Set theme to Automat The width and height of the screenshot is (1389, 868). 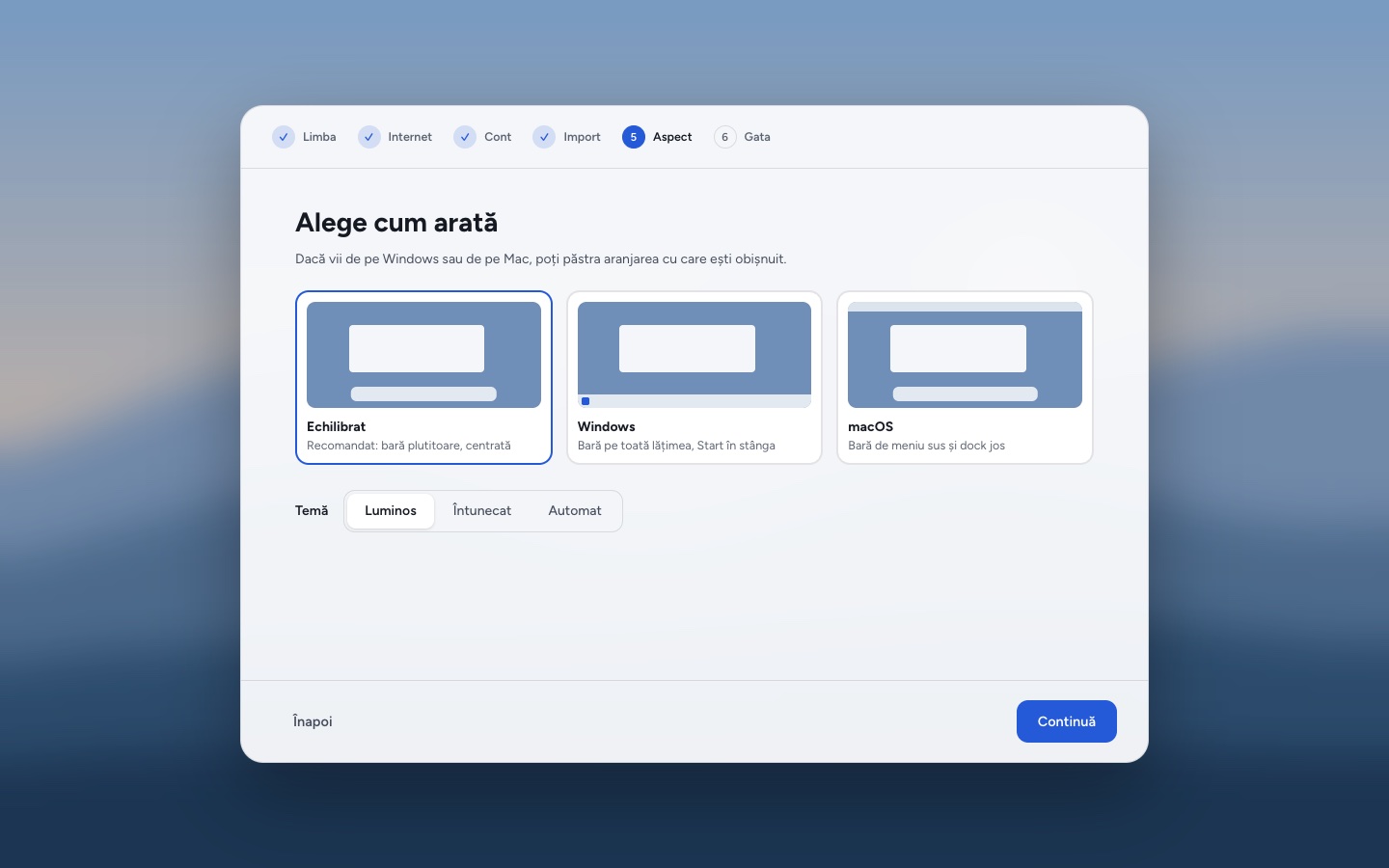(575, 511)
